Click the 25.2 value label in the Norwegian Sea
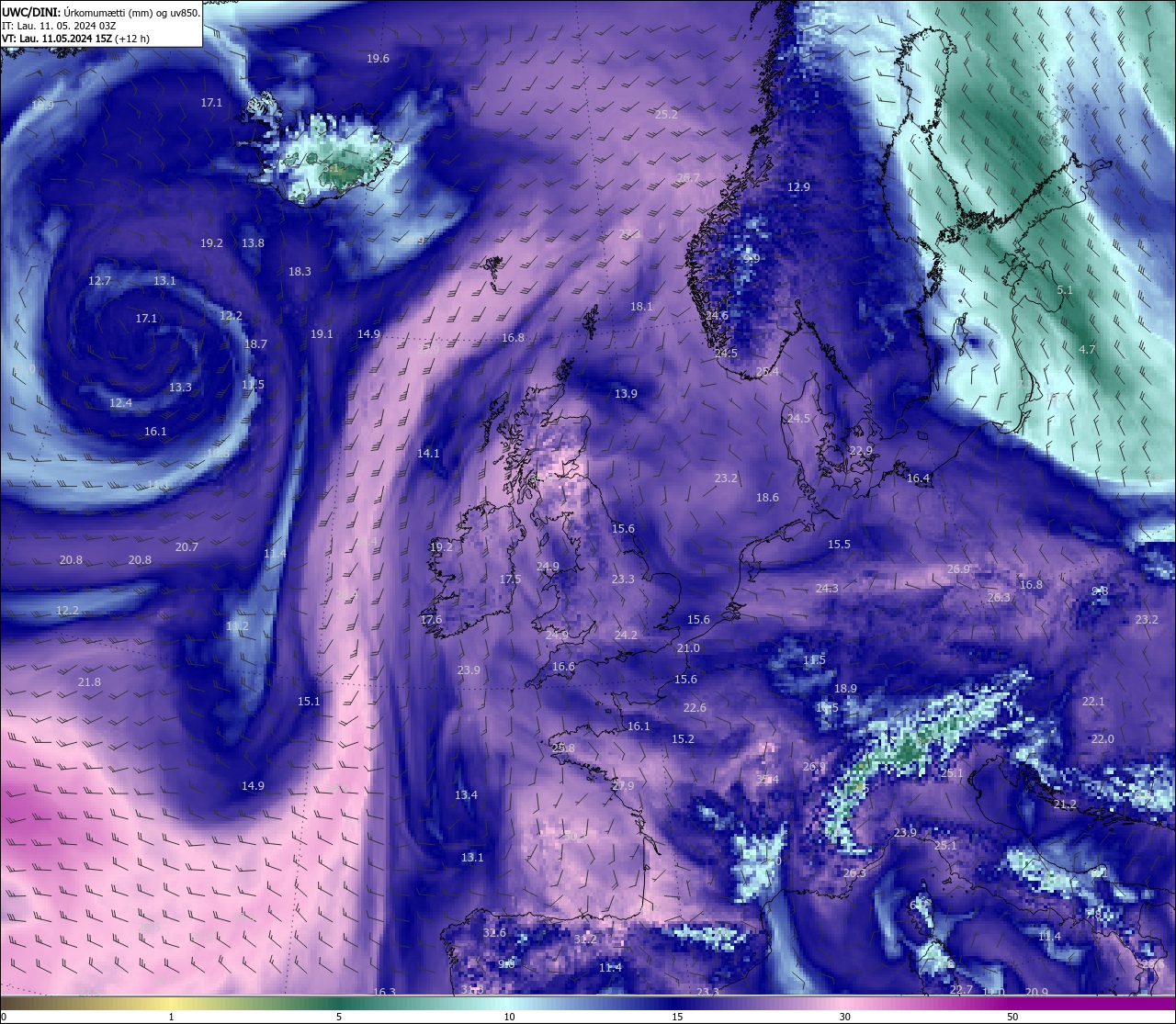The height and width of the screenshot is (1024, 1176). point(666,115)
